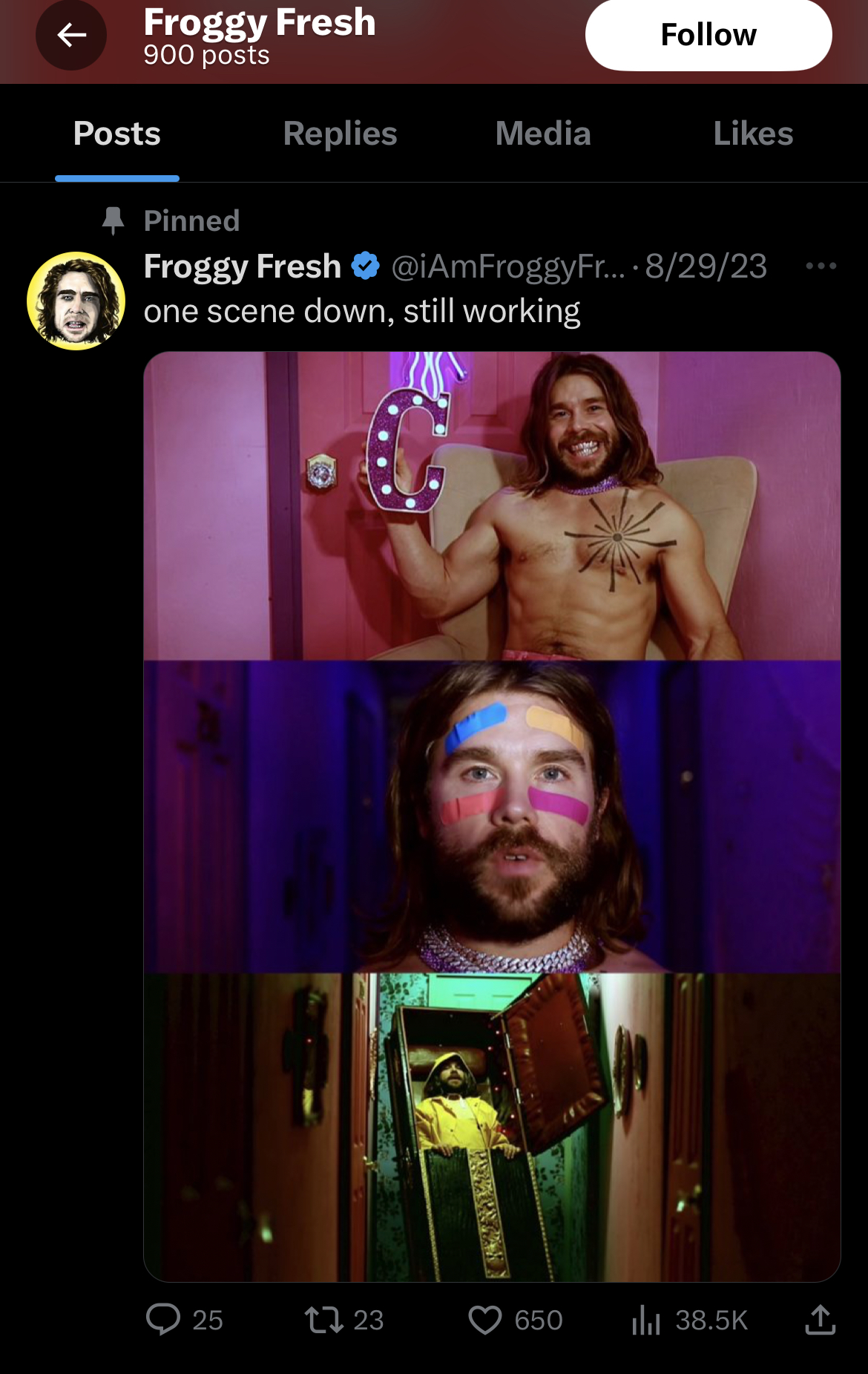Open top image with neon letter C
This screenshot has width=868, height=1374.
492,506
